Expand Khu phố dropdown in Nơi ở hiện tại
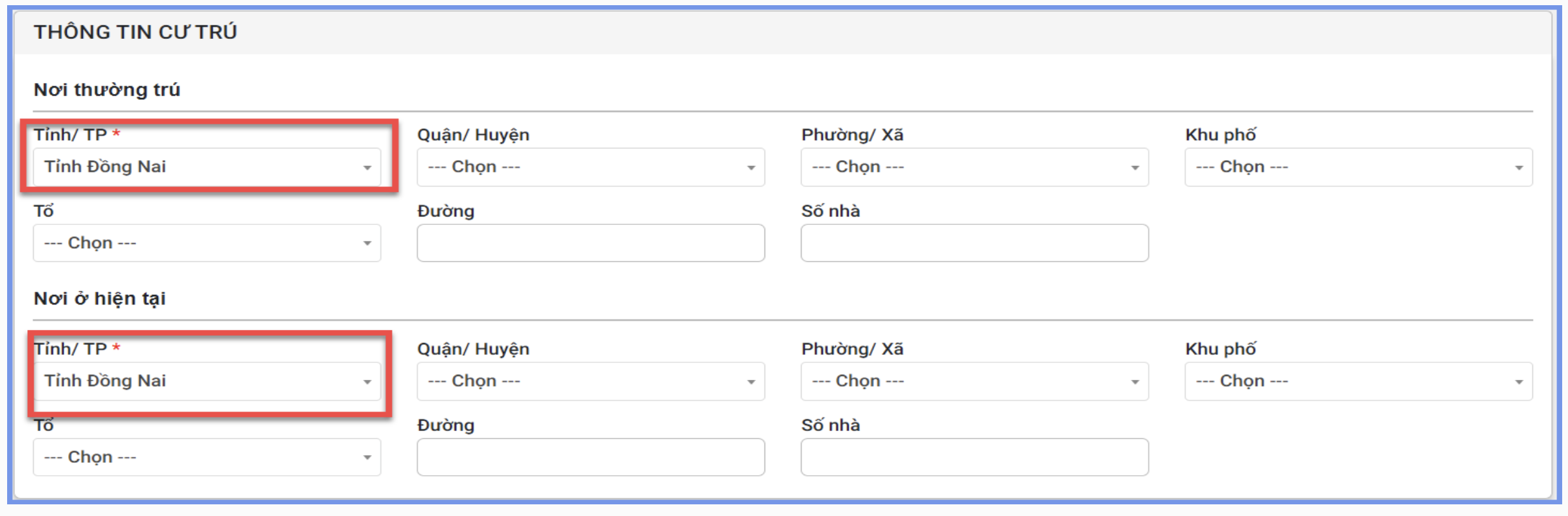Viewport: 1568px width, 516px height. [x=1358, y=381]
